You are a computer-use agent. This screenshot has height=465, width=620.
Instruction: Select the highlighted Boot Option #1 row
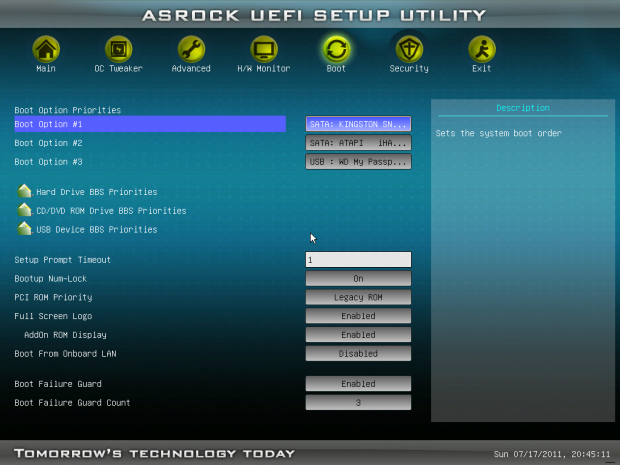pos(150,124)
